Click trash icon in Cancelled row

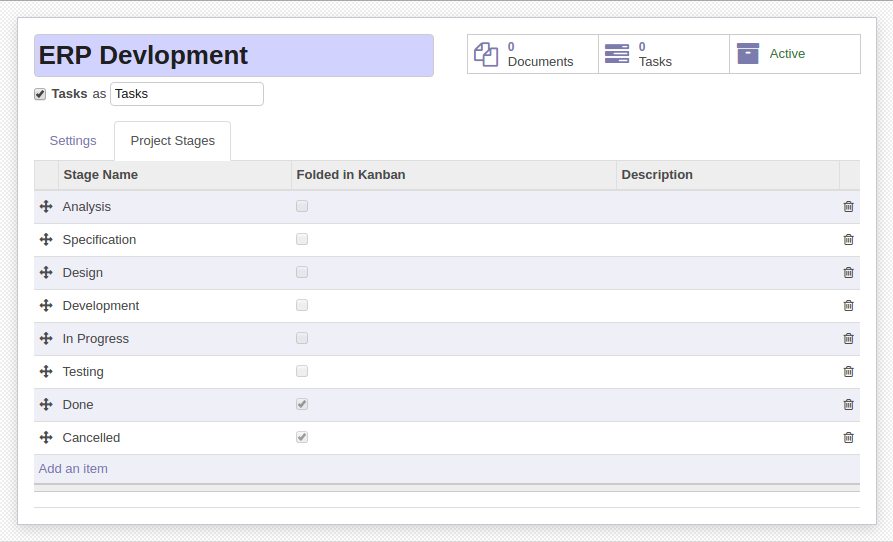coord(848,438)
